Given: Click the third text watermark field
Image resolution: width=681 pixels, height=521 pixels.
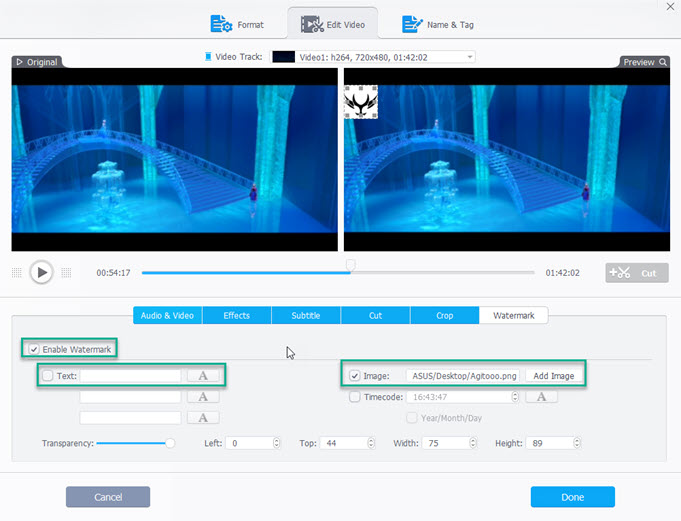Looking at the screenshot, I should coord(130,418).
